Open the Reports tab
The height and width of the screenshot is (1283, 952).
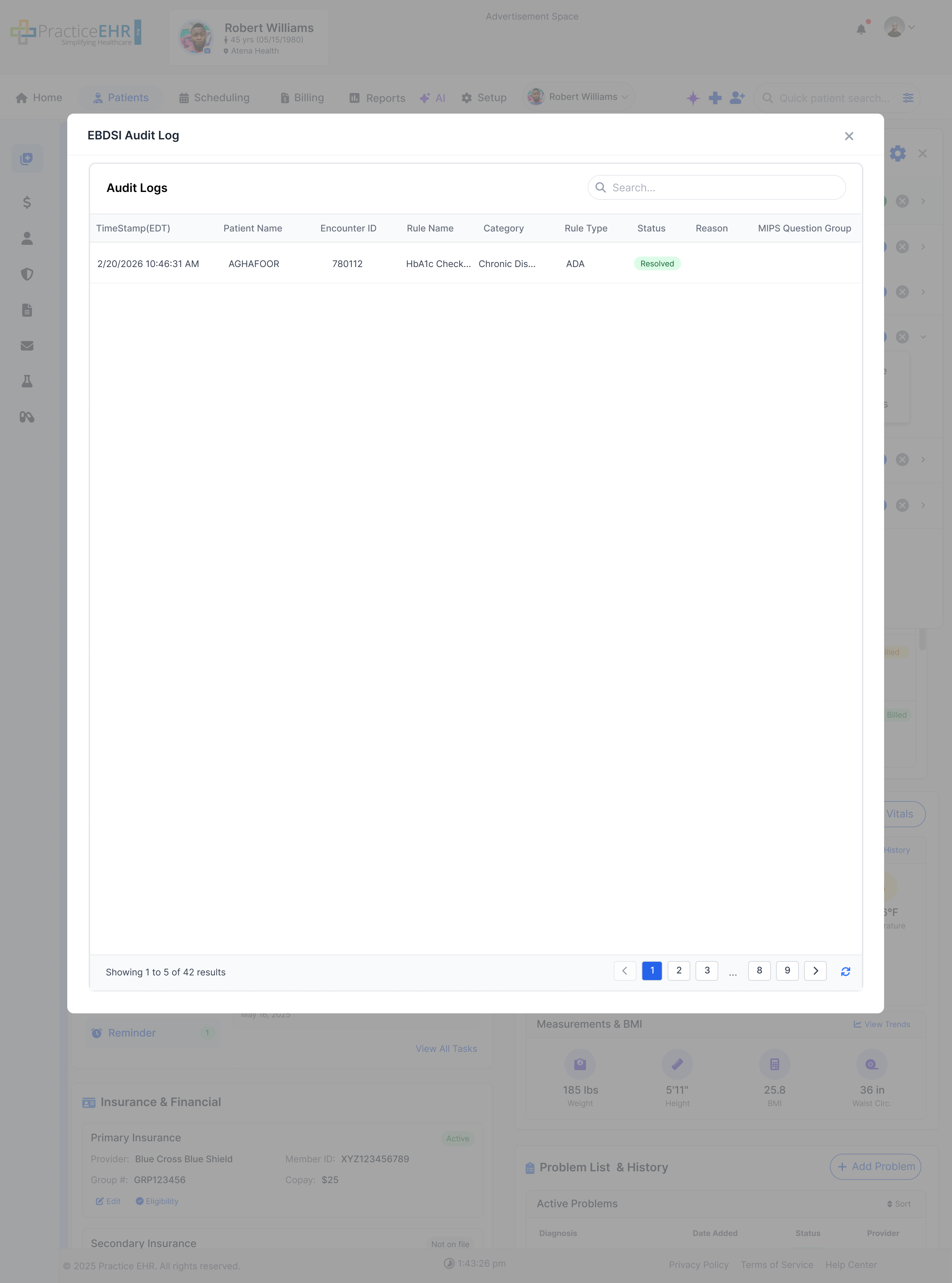pos(377,98)
